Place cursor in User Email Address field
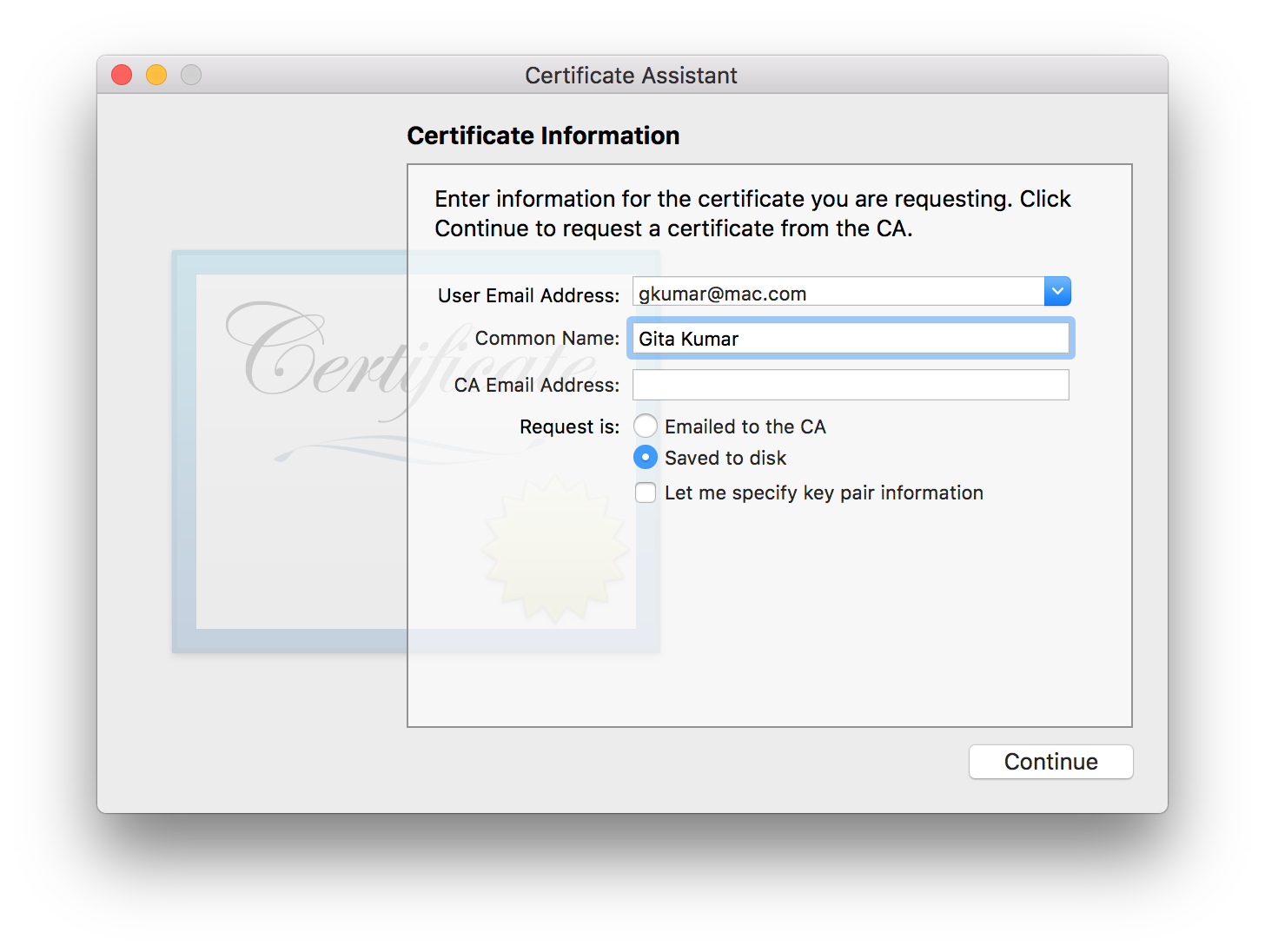The height and width of the screenshot is (952, 1265). (834, 292)
